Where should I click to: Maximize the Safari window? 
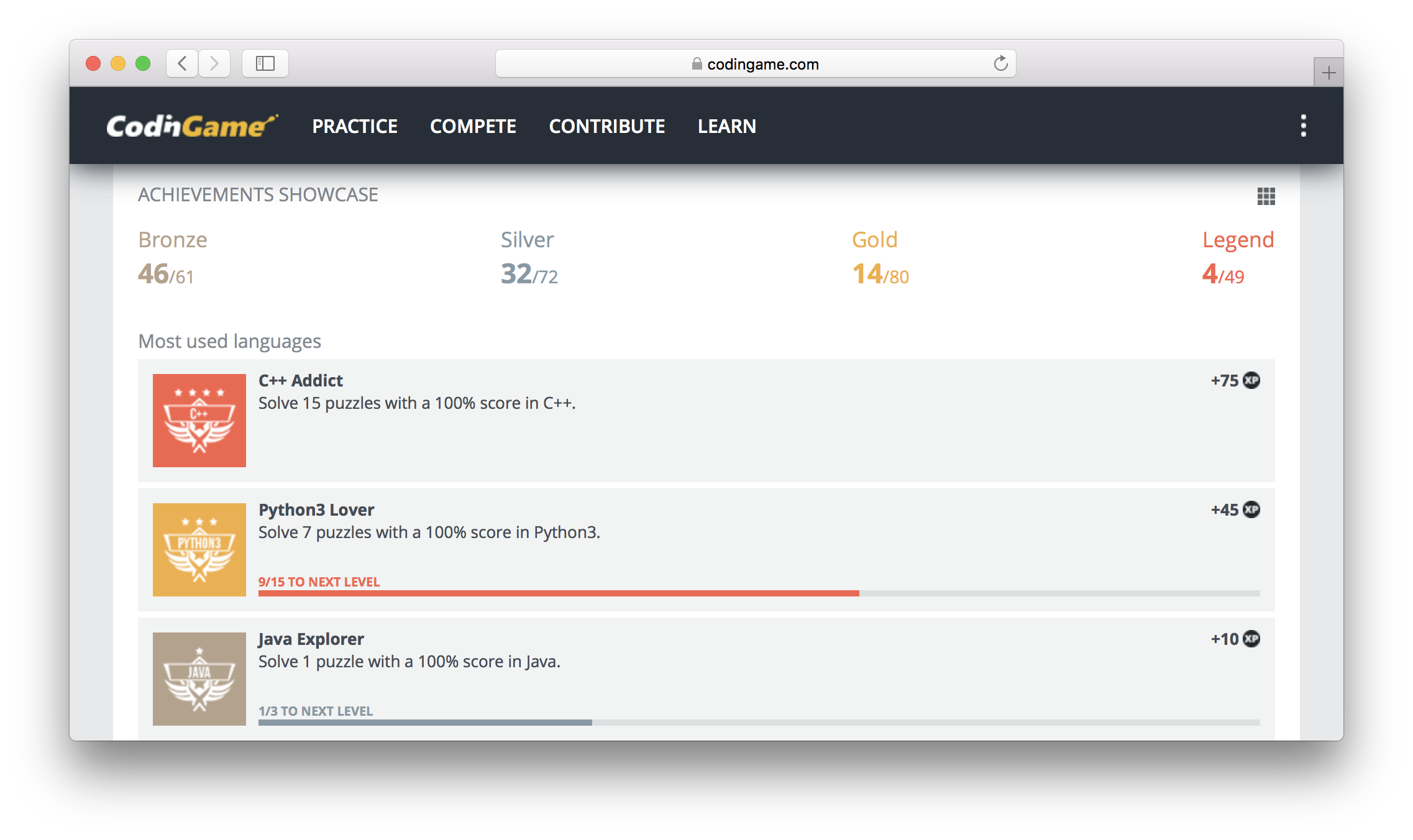[143, 63]
